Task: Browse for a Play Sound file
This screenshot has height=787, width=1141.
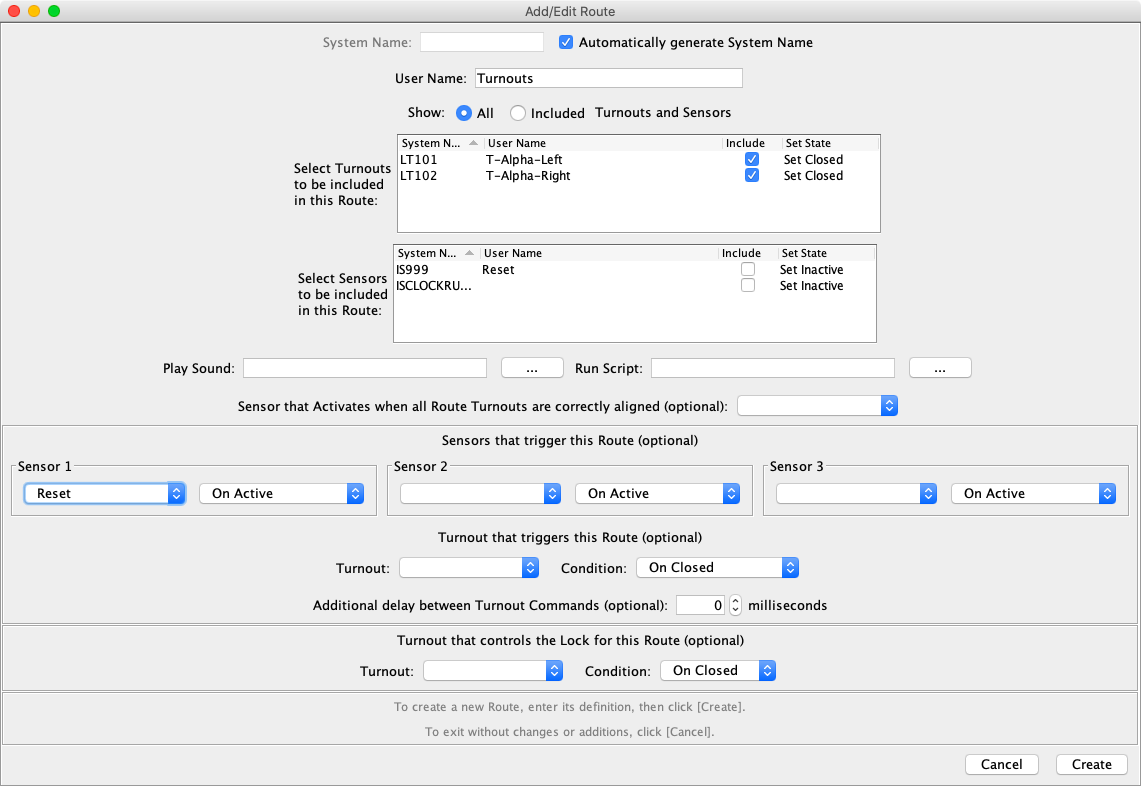Action: tap(532, 369)
